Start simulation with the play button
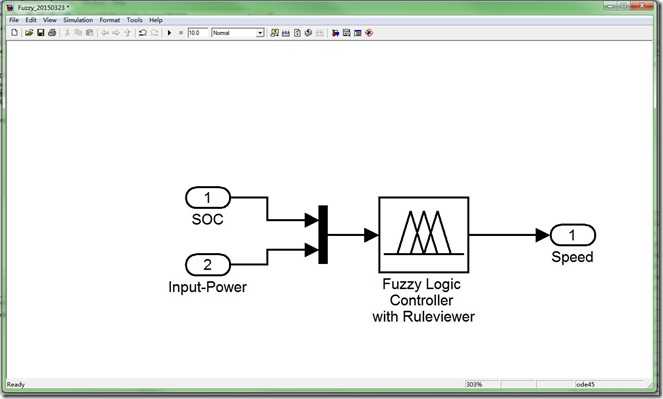The height and width of the screenshot is (399, 663). (169, 33)
